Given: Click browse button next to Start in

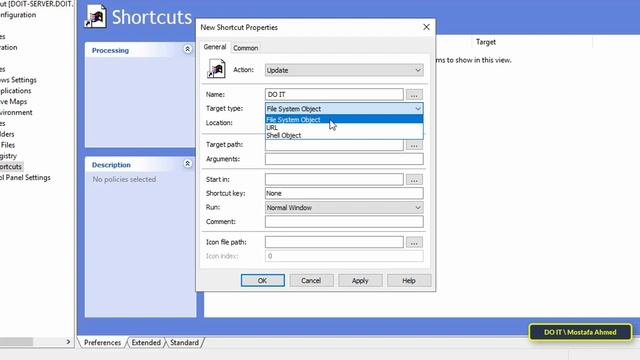Looking at the screenshot, I should coord(414,180).
